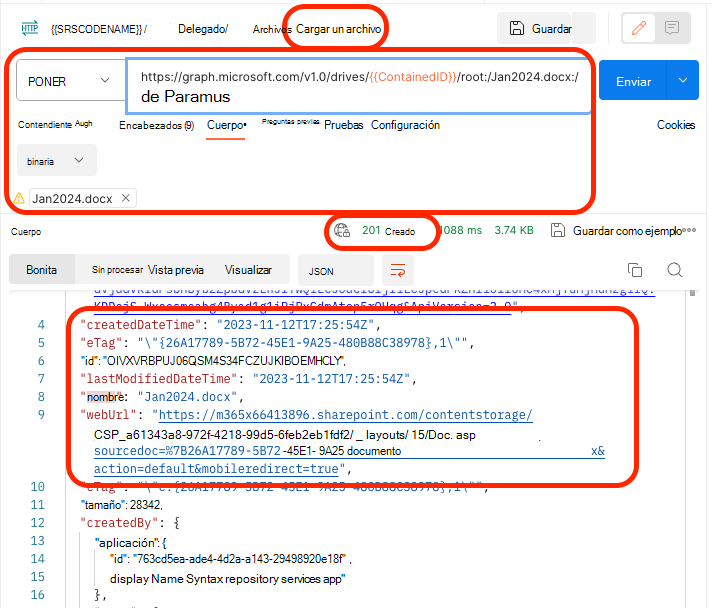Viewport: 712px width, 608px height.
Task: Switch to the Cuerpo request tab
Action: (226, 125)
